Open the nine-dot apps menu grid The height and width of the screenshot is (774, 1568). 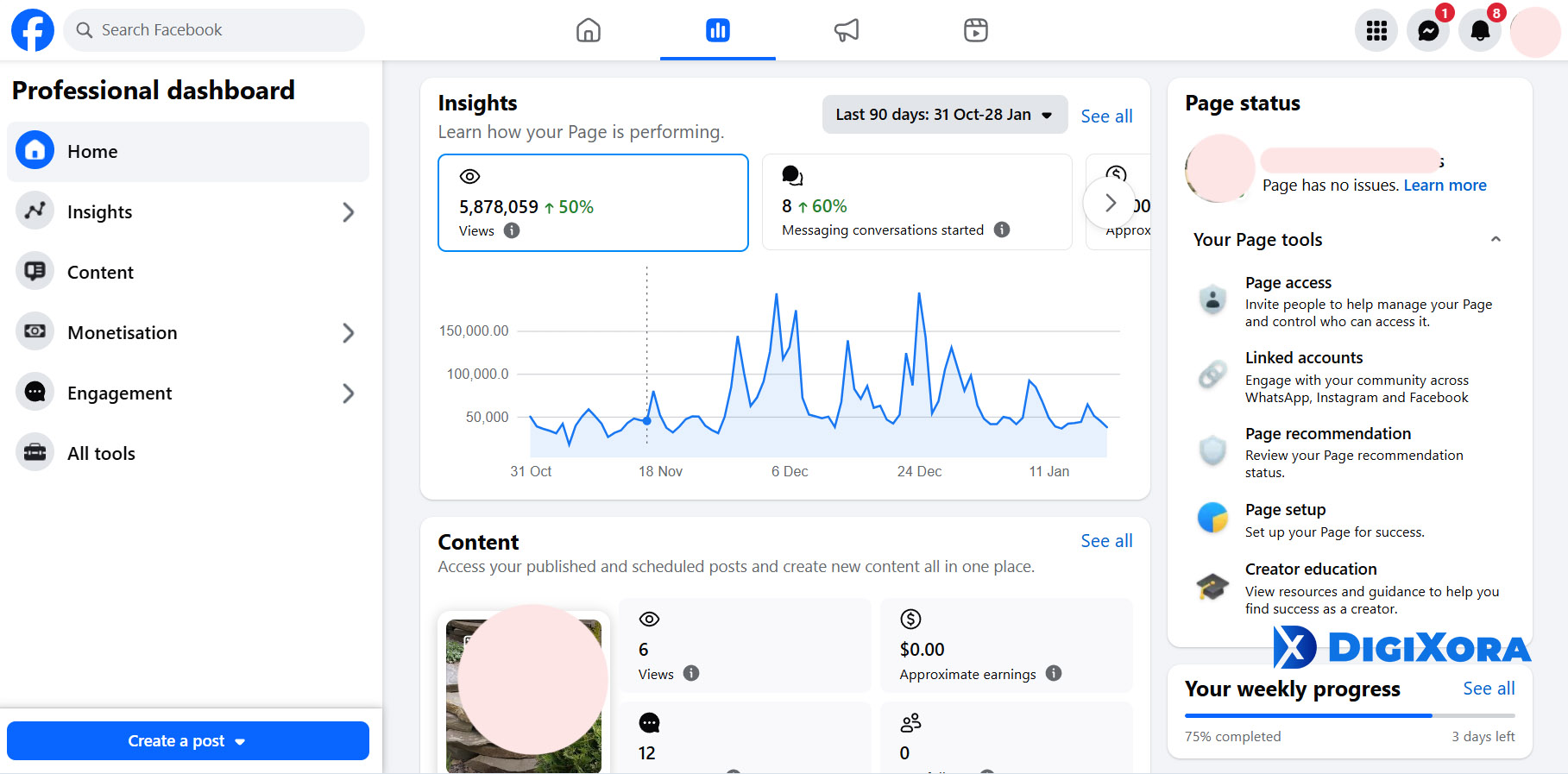[x=1376, y=31]
